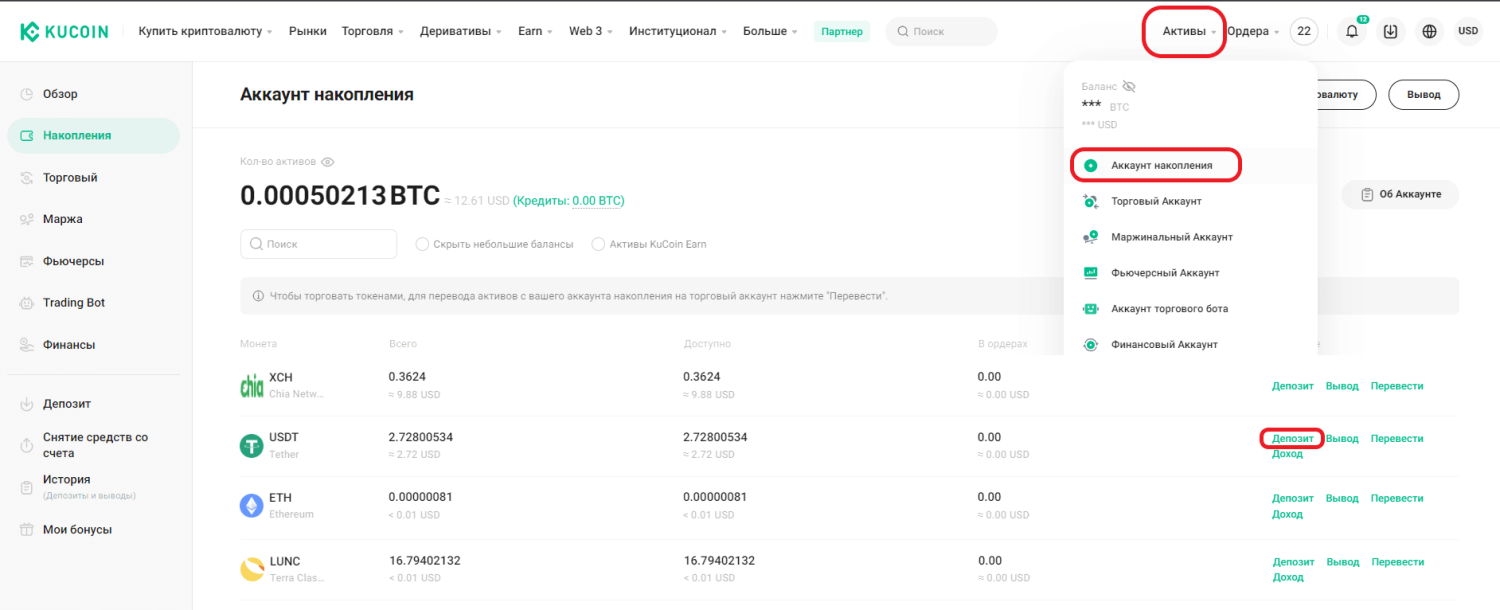Screen dimensions: 1500x610
Task: Expand the 'Больше' dropdown menu
Action: (x=770, y=32)
